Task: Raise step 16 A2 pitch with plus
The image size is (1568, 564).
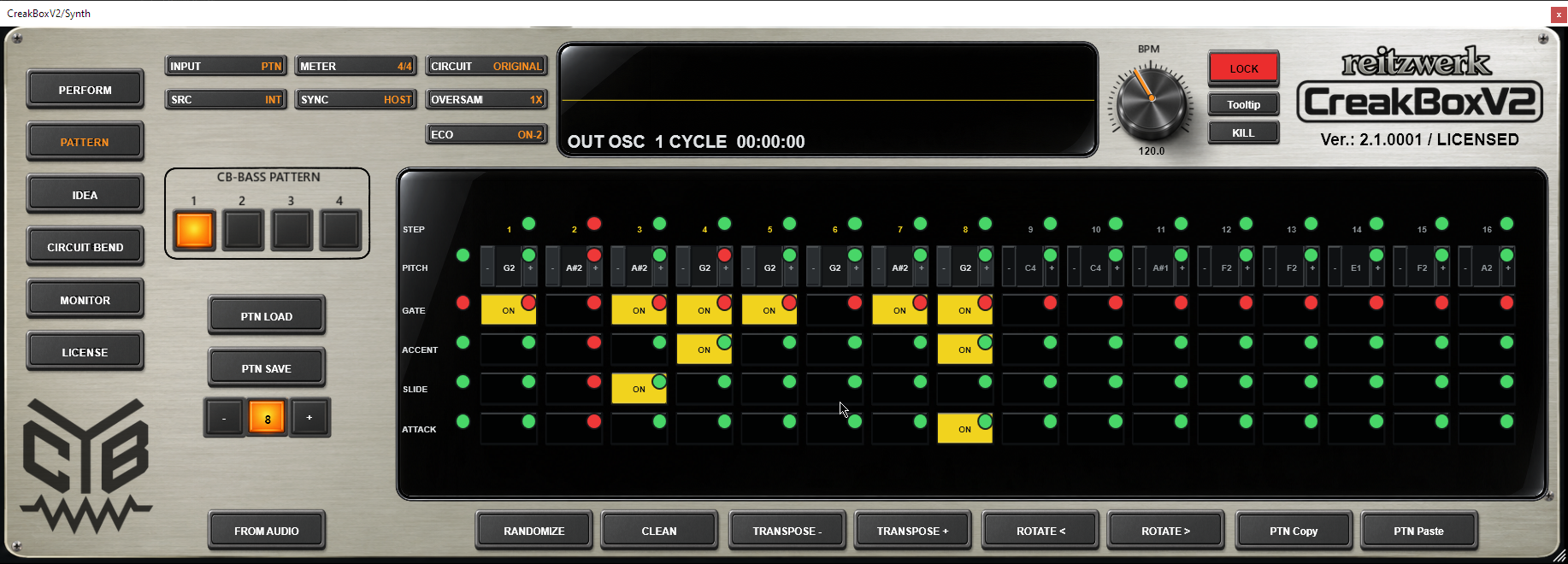Action: click(x=1507, y=268)
